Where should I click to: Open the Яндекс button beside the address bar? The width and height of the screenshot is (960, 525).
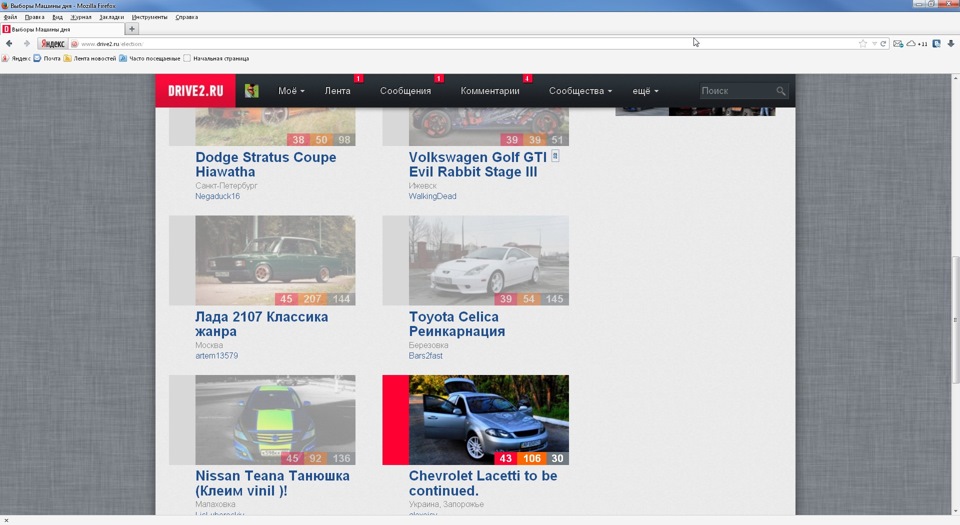point(53,43)
